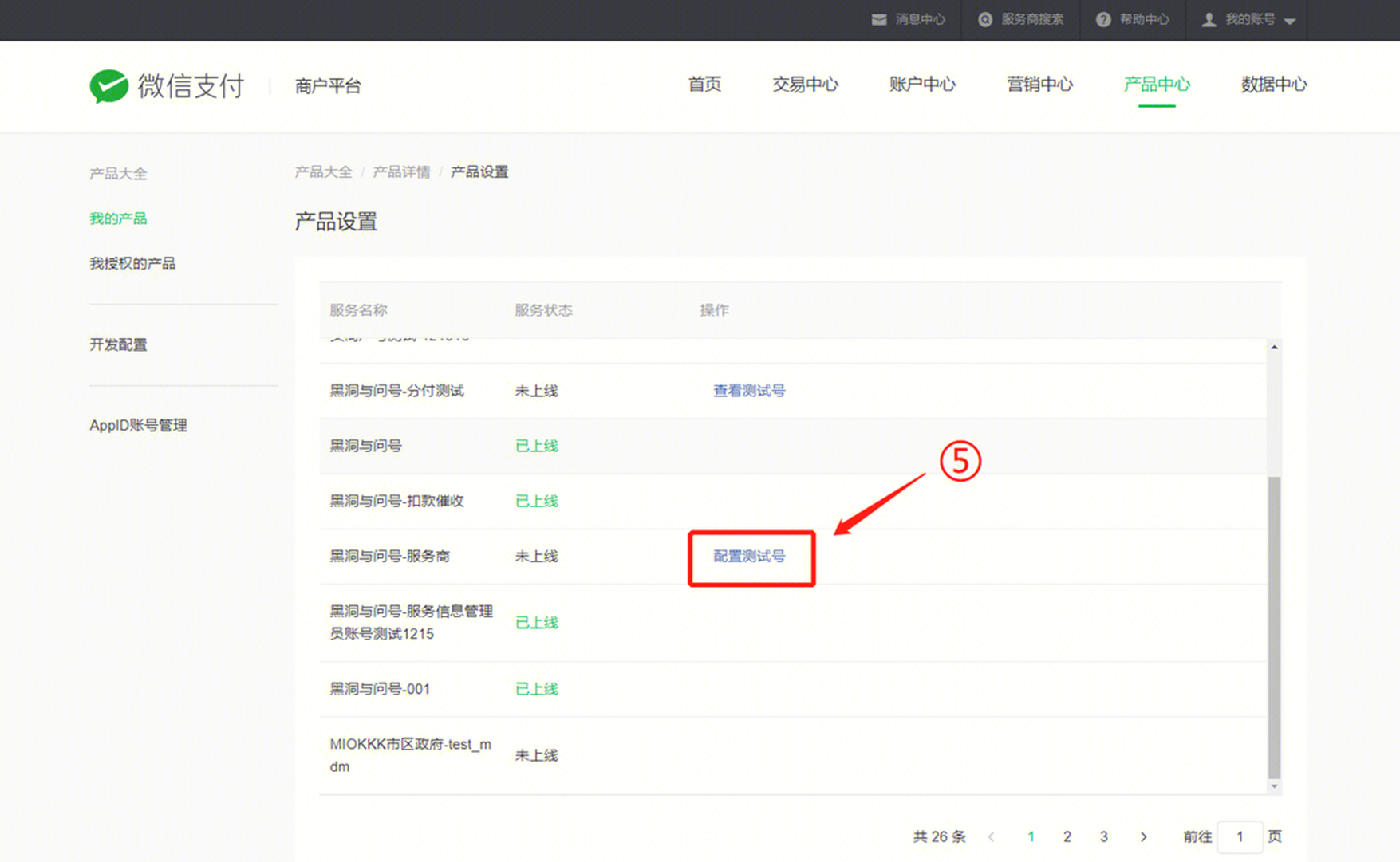Viewport: 1400px width, 862px height.
Task: Open the message center envelope icon
Action: tap(879, 19)
